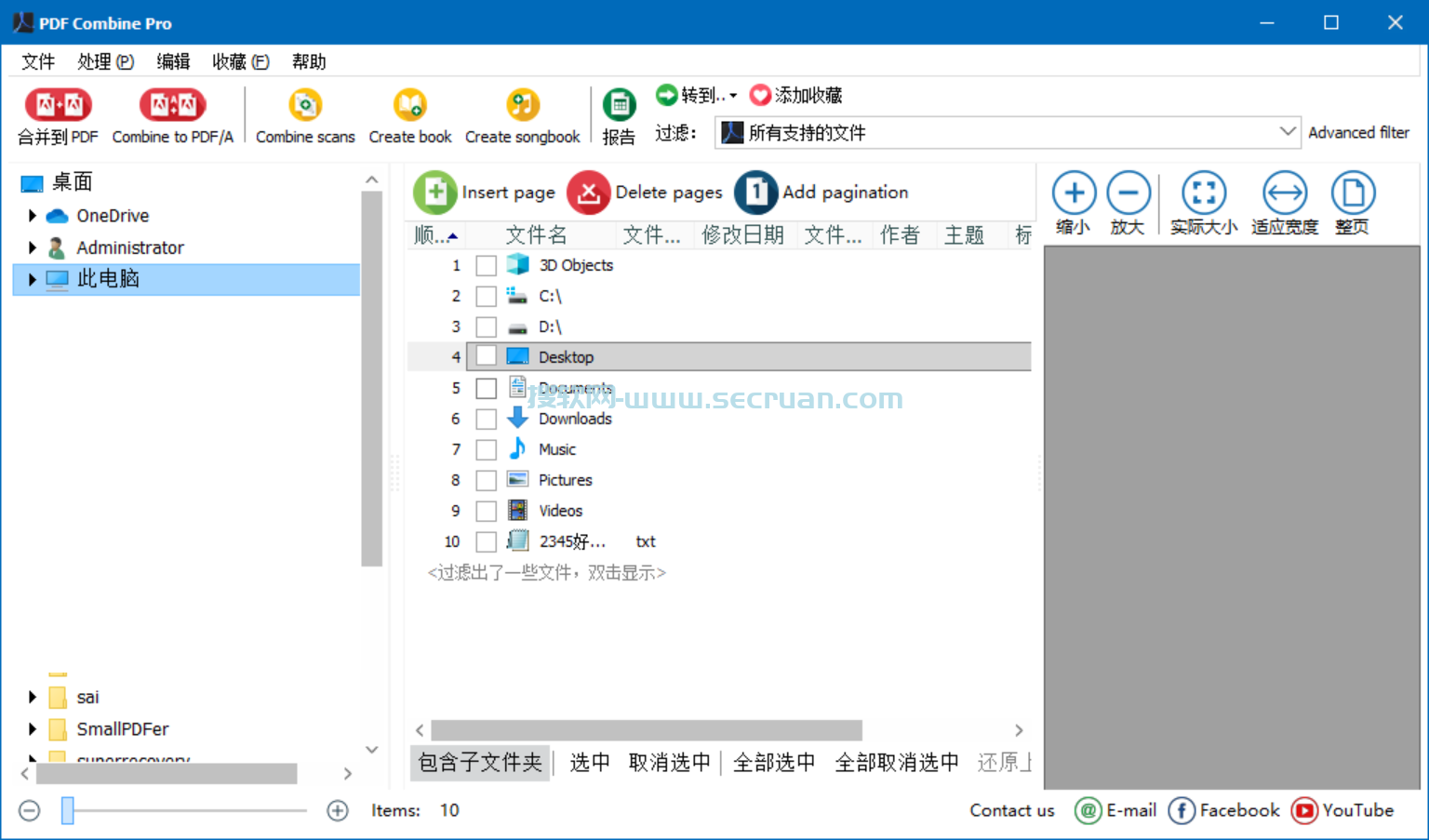Open the 转到 dropdown arrow
1429x840 pixels.
tap(733, 96)
